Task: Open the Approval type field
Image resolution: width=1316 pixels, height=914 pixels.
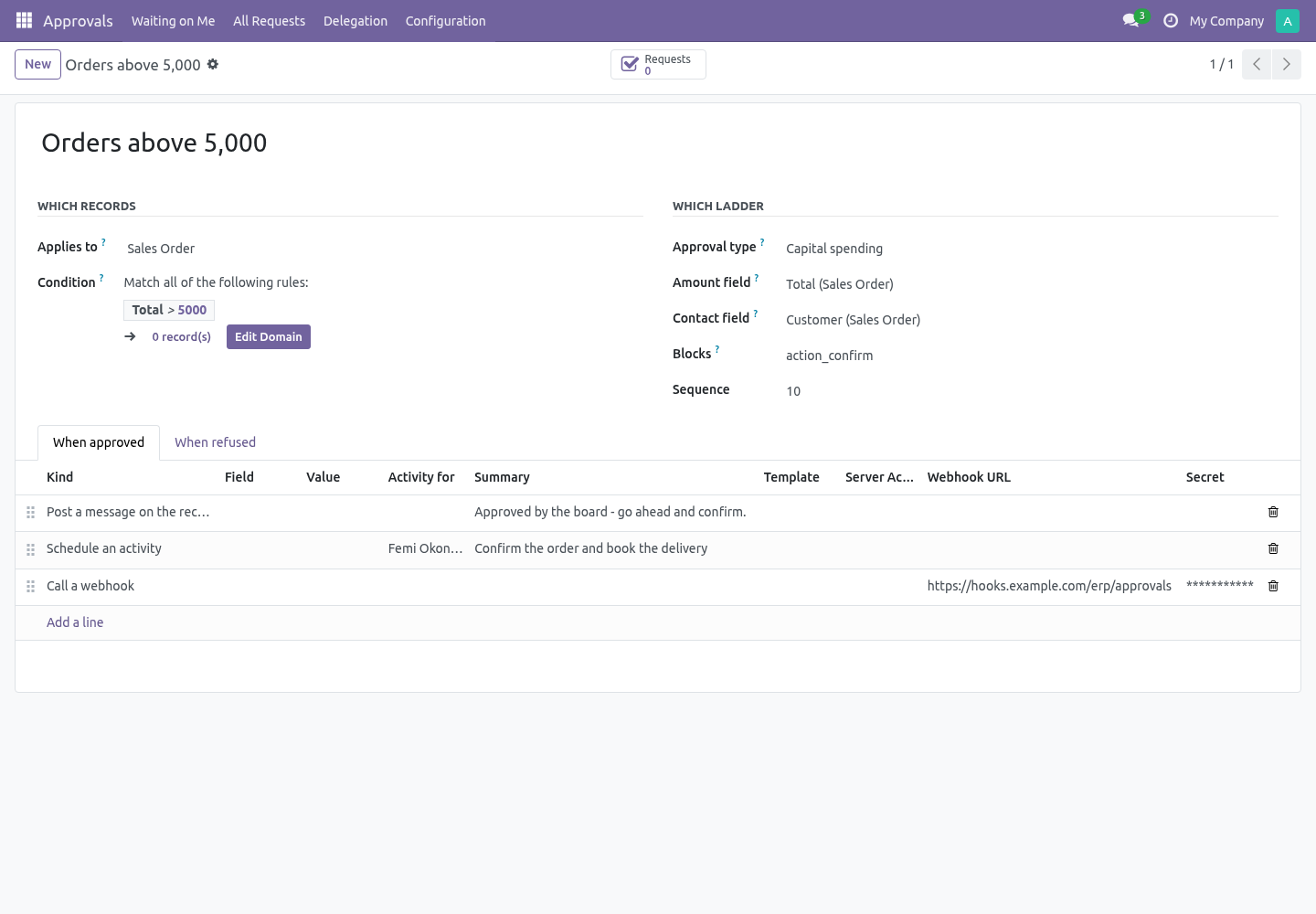Action: click(1032, 248)
